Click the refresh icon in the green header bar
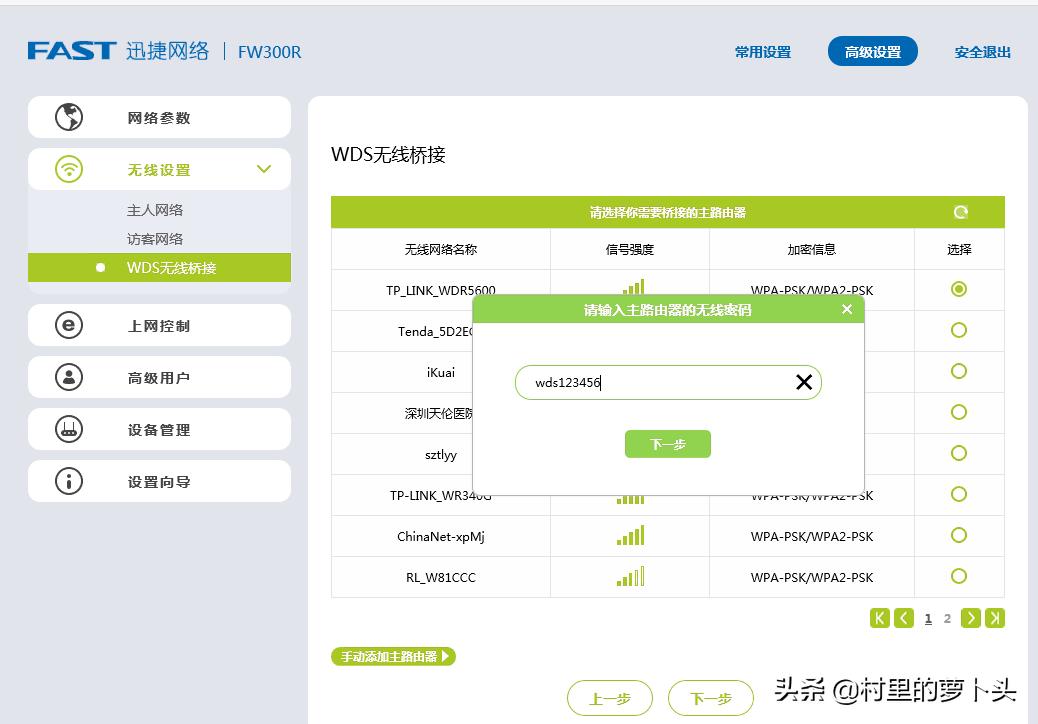Screen dimensions: 1038x724 (960, 211)
